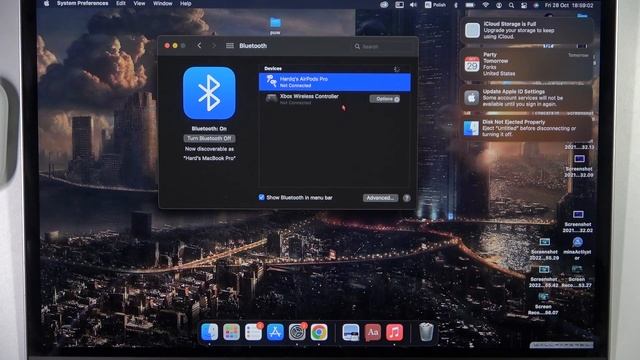
Task: Click the fast user switching menu icon
Action: point(499,5)
